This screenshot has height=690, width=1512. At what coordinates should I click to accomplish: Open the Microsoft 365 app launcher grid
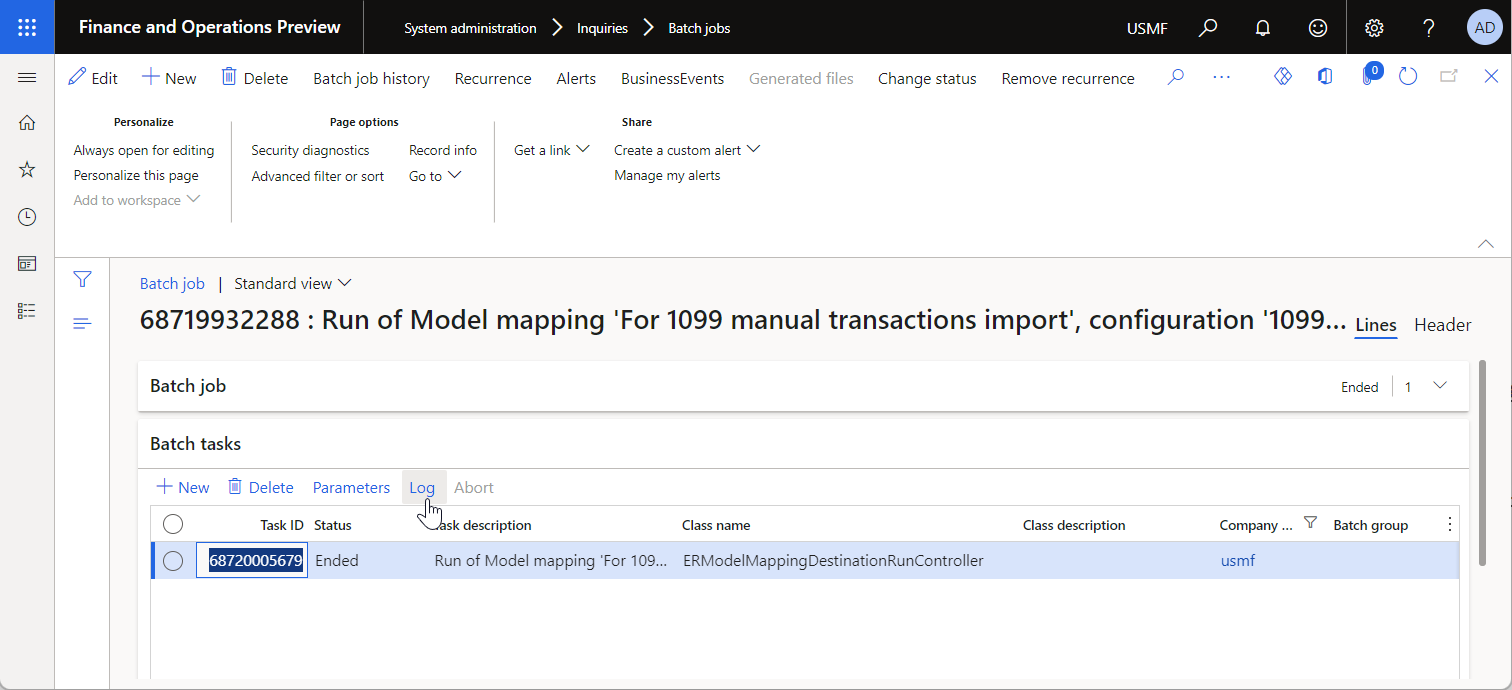pos(27,27)
